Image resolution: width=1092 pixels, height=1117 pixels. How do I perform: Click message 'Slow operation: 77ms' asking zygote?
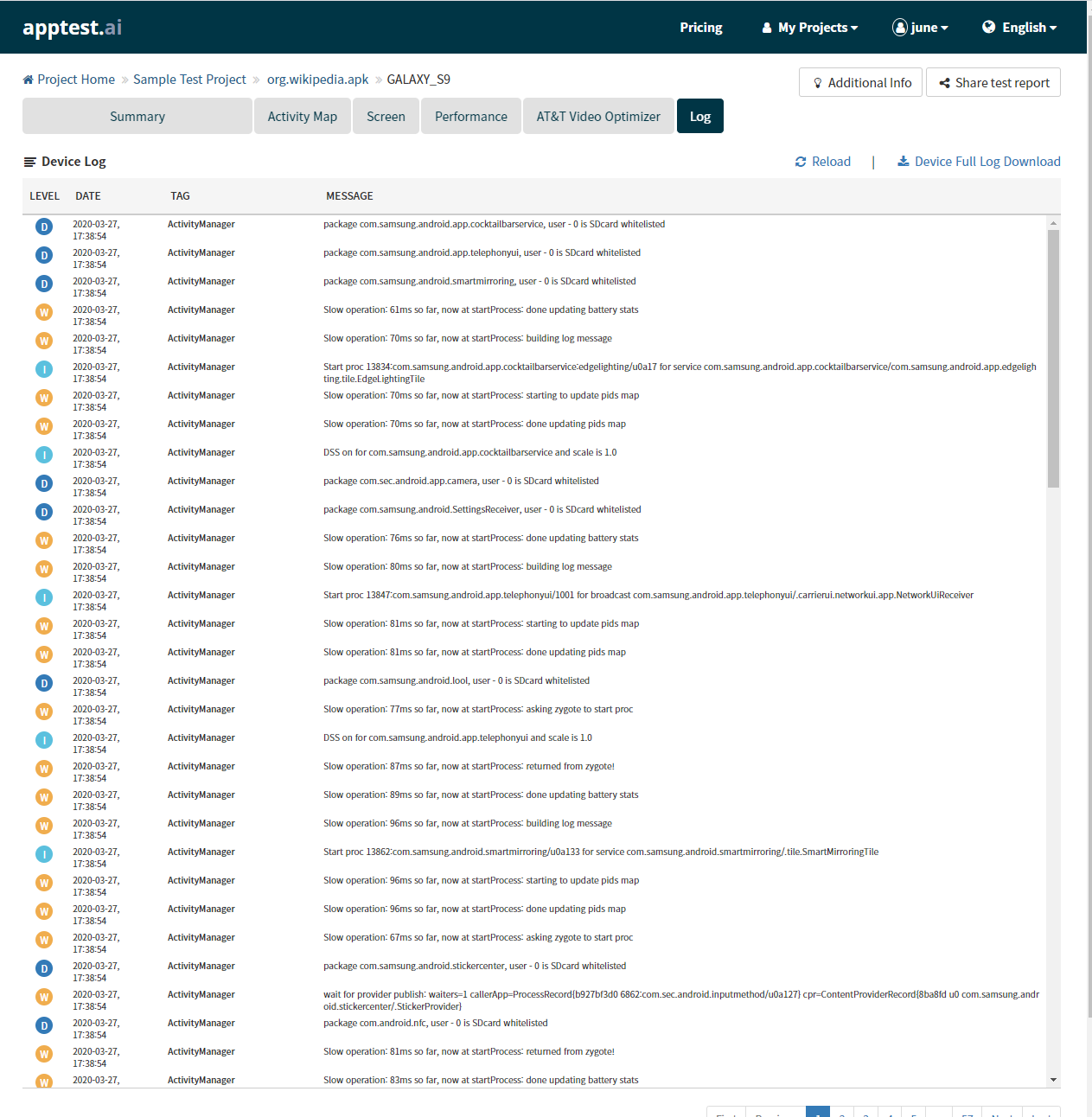tap(478, 710)
